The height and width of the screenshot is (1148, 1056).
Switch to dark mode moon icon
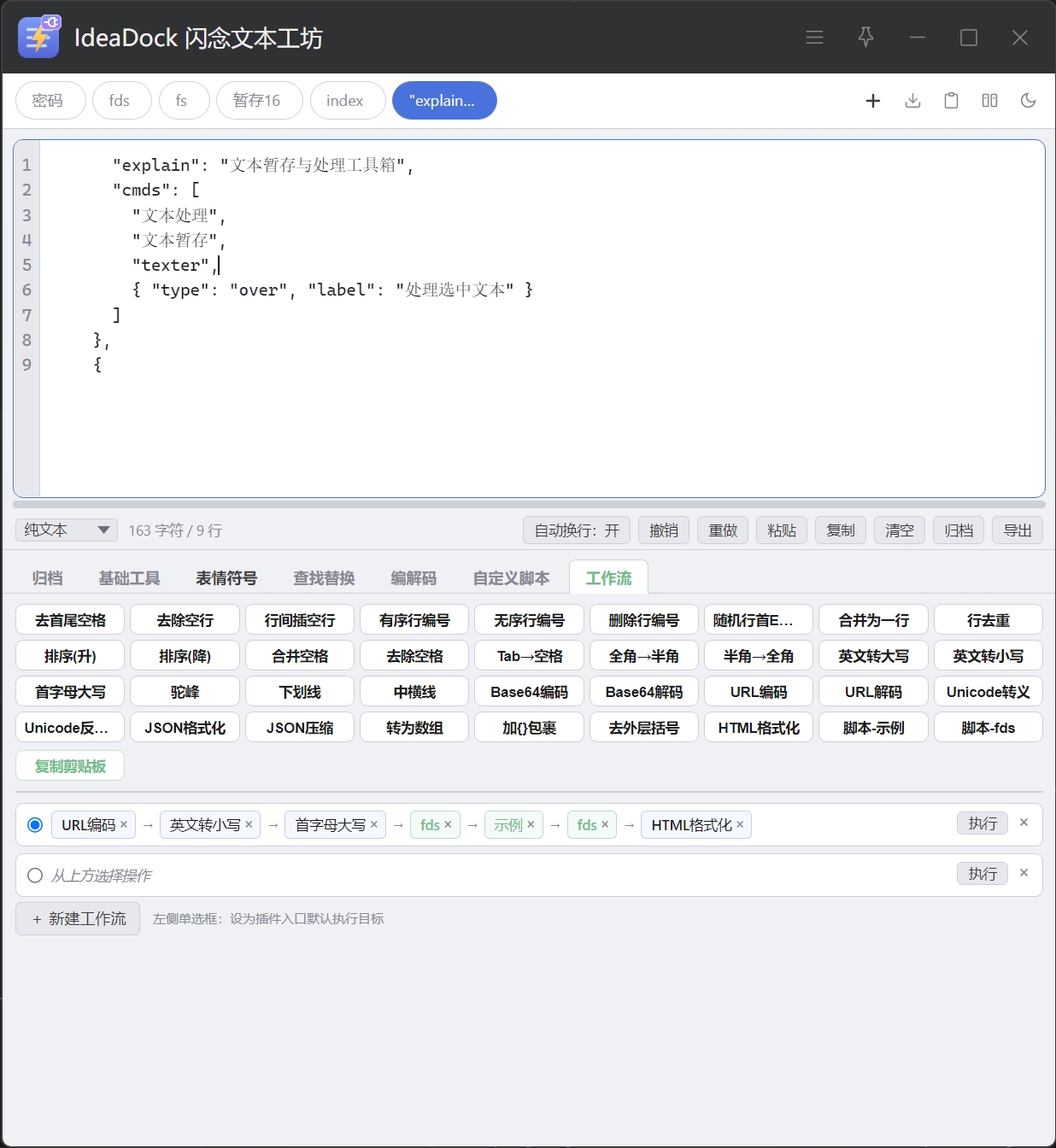click(1028, 101)
